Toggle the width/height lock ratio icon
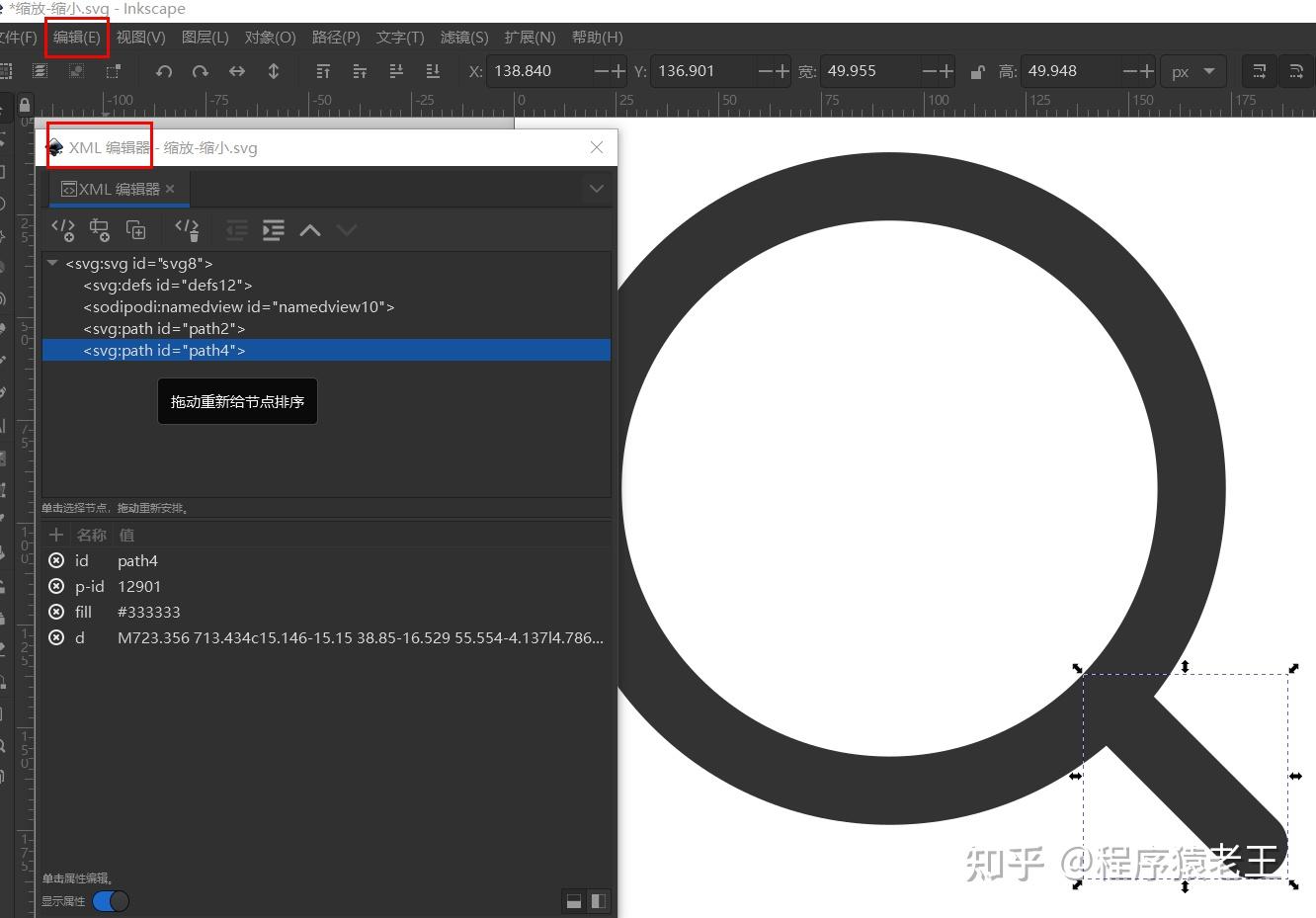This screenshot has width=1316, height=918. click(977, 70)
